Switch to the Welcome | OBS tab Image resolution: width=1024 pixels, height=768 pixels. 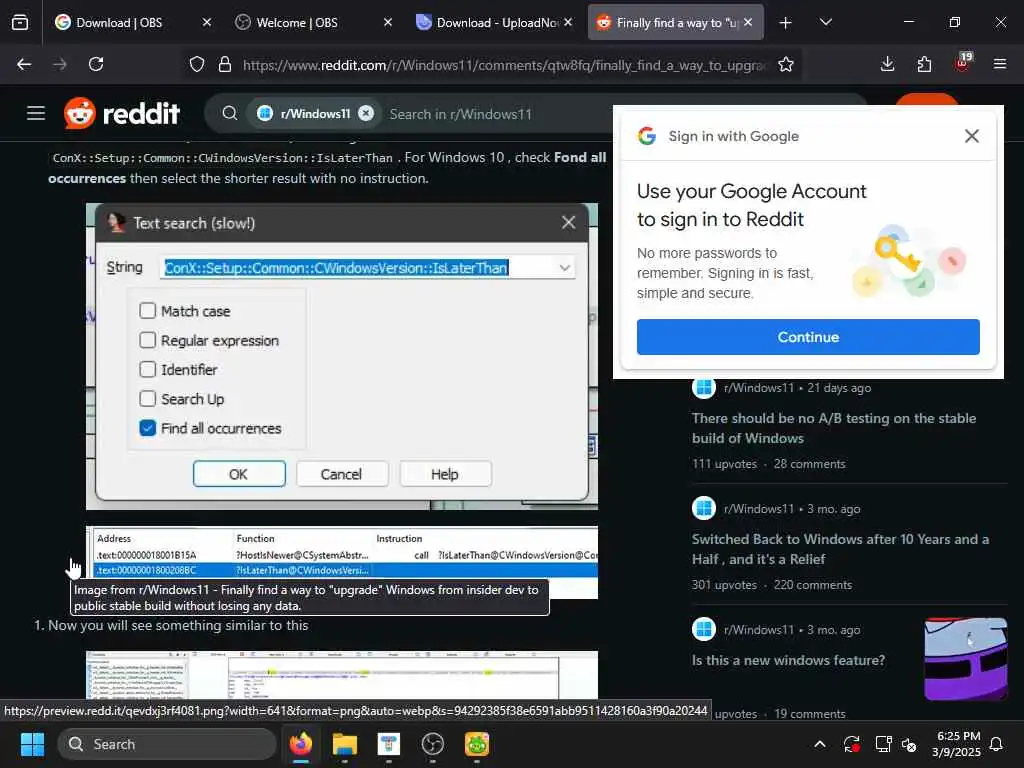click(314, 23)
